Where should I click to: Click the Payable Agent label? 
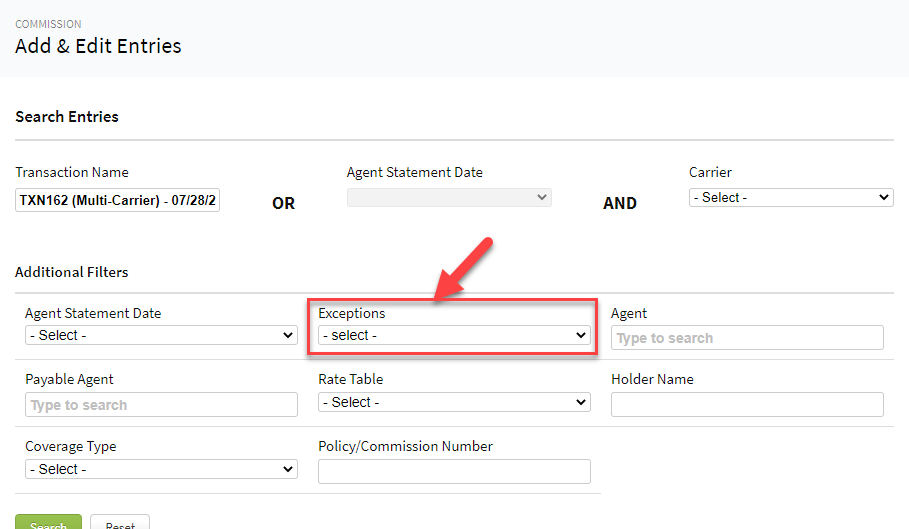69,380
